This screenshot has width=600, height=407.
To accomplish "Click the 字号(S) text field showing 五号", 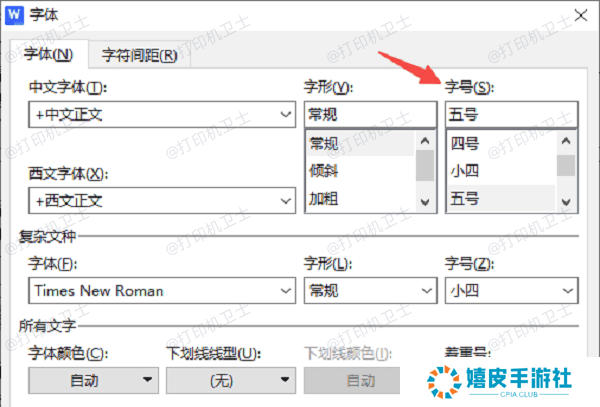I will click(x=510, y=114).
